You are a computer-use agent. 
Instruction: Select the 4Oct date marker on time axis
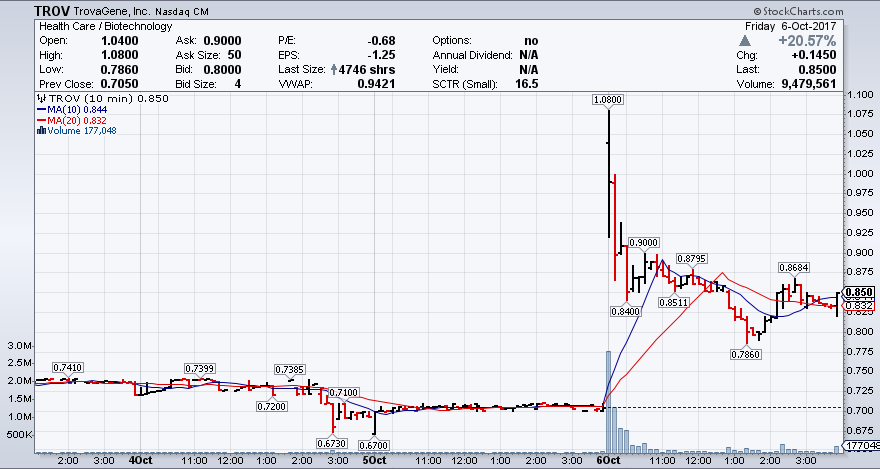click(141, 461)
